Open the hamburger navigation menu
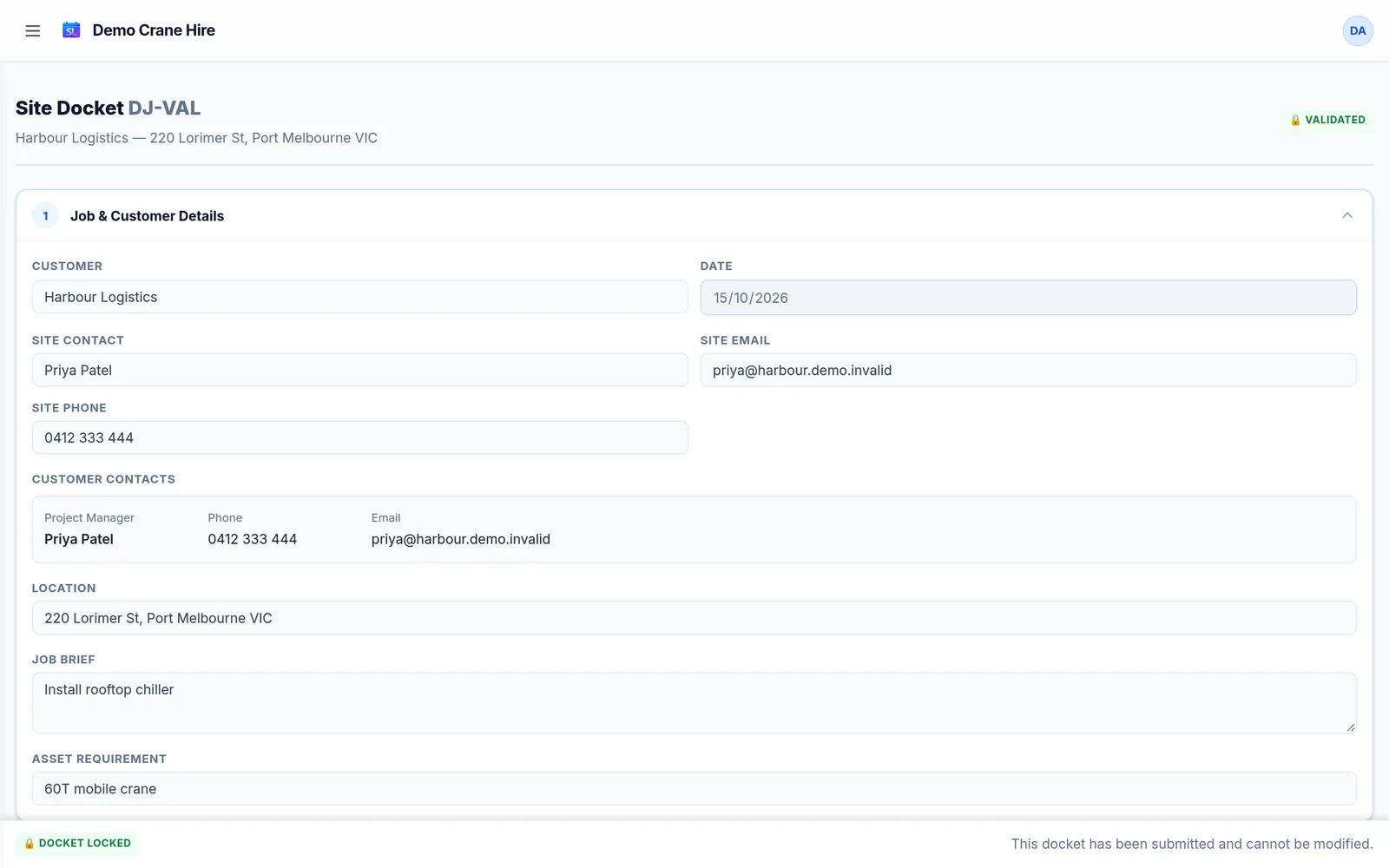 (x=33, y=30)
